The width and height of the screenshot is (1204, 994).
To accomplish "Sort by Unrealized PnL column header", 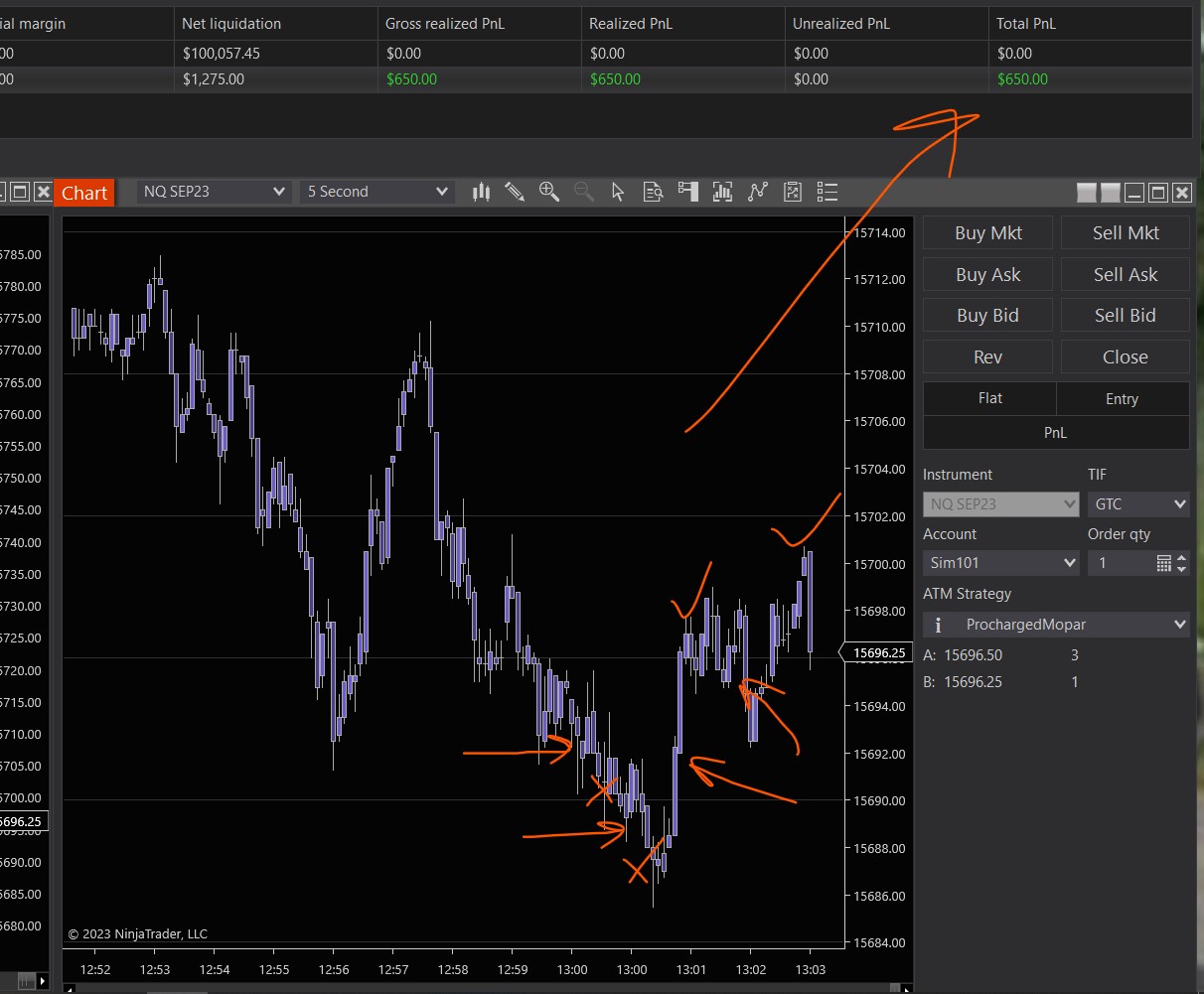I will 886,23.
